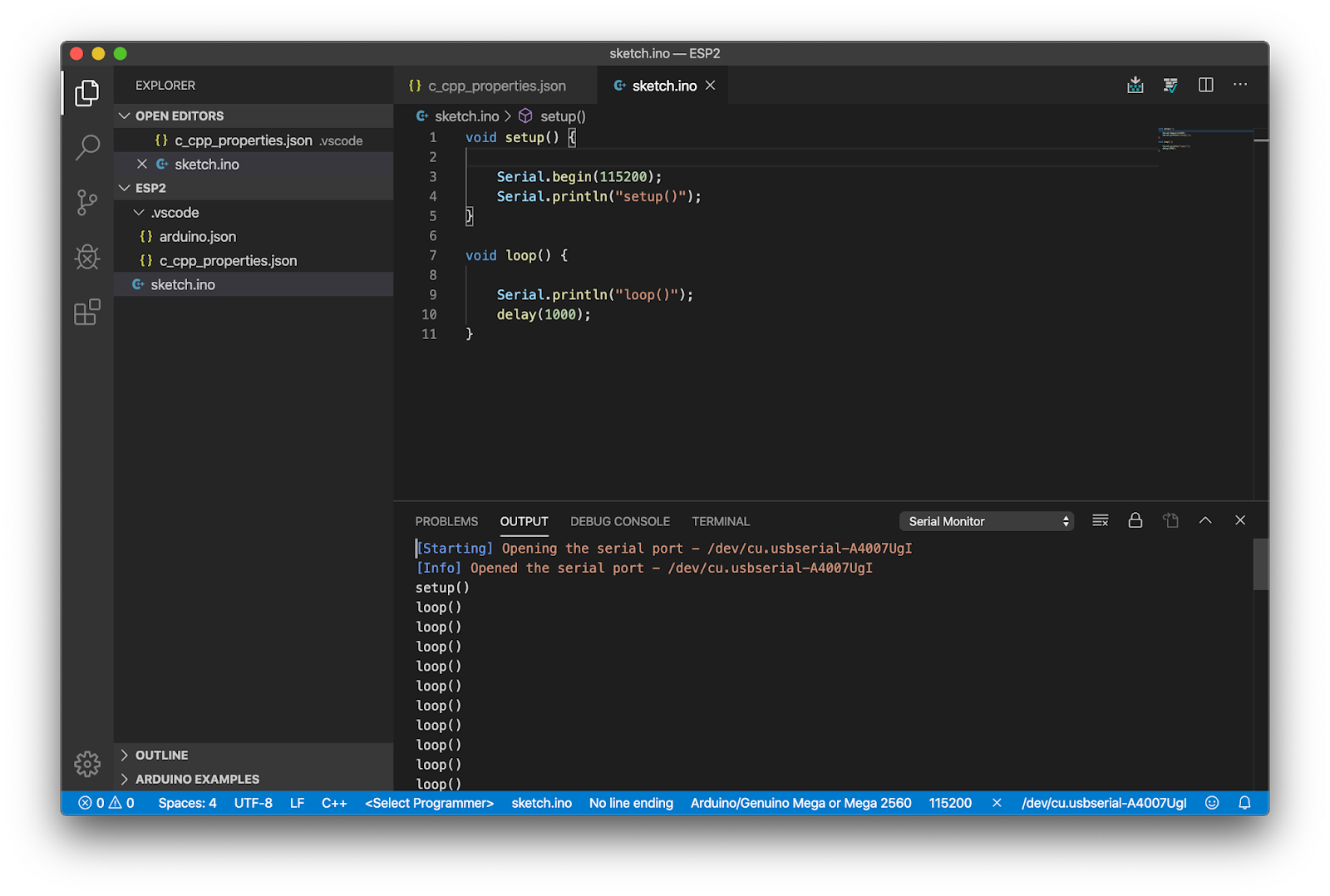Open the Source Control view
The height and width of the screenshot is (896, 1330).
(86, 202)
